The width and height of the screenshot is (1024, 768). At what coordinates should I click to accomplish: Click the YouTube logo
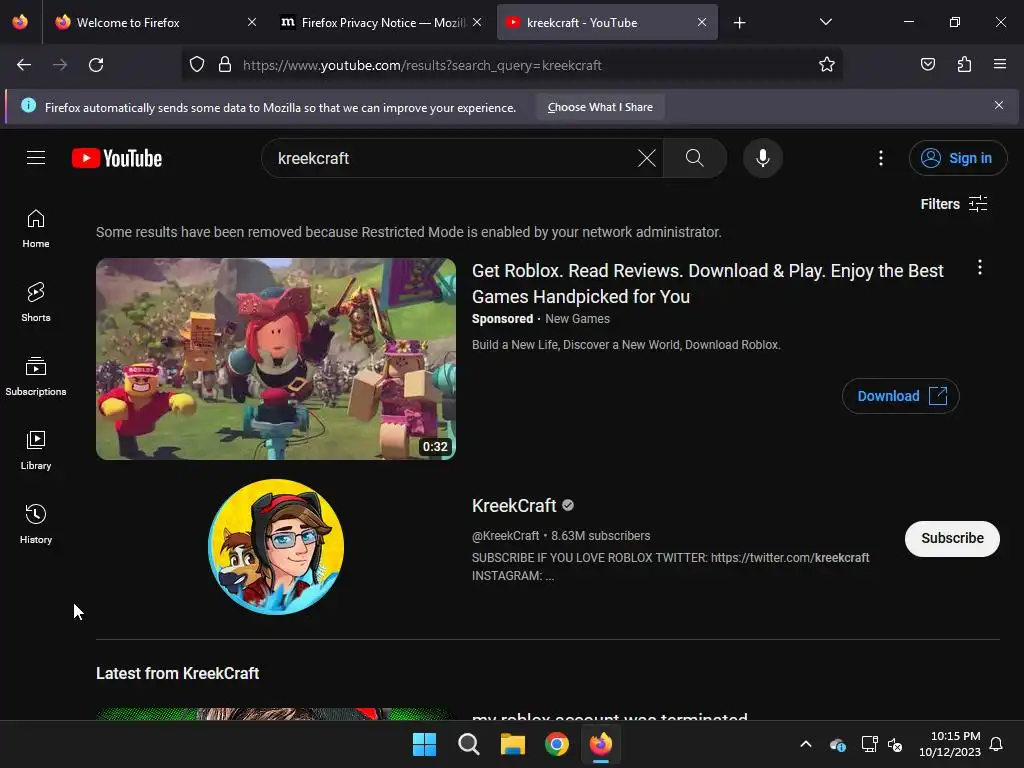click(x=117, y=158)
